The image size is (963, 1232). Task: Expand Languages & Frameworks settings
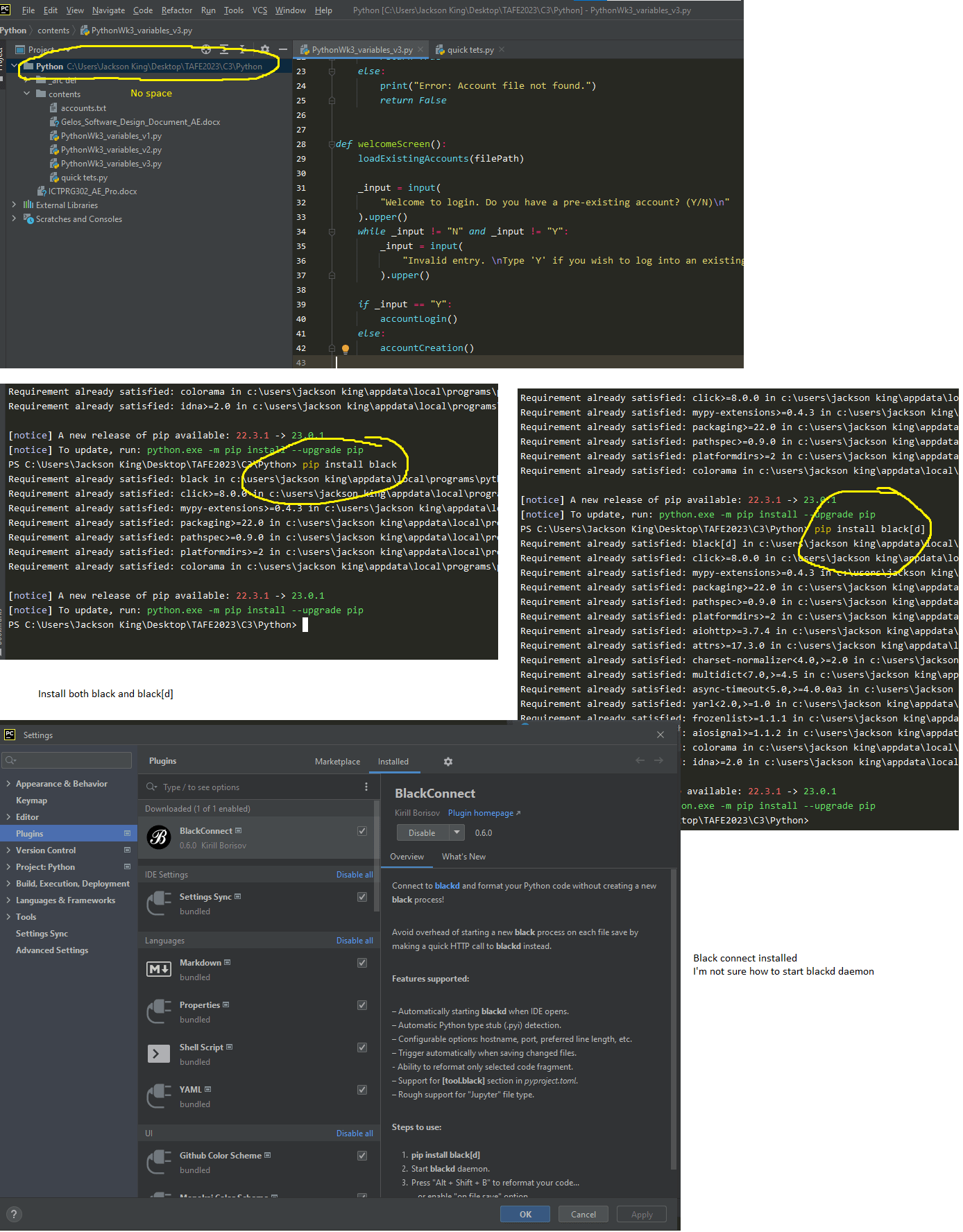coord(8,900)
